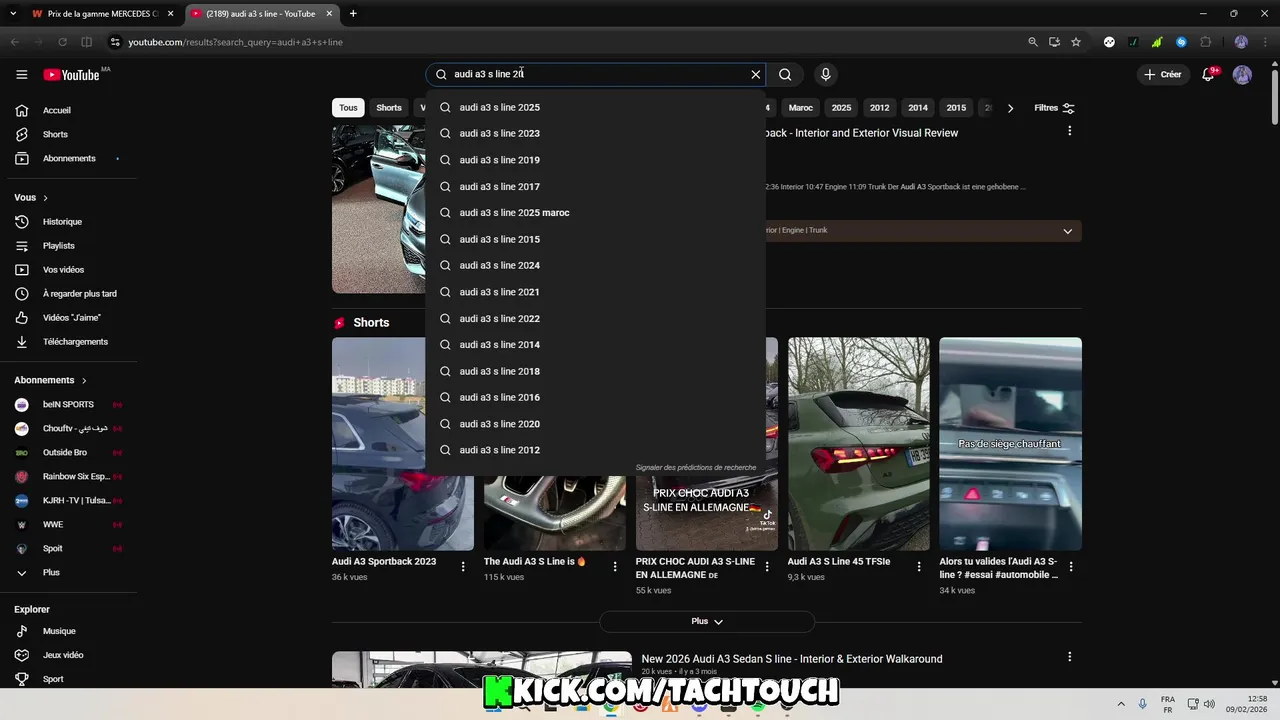Open the Filtres search filters button

[1055, 108]
